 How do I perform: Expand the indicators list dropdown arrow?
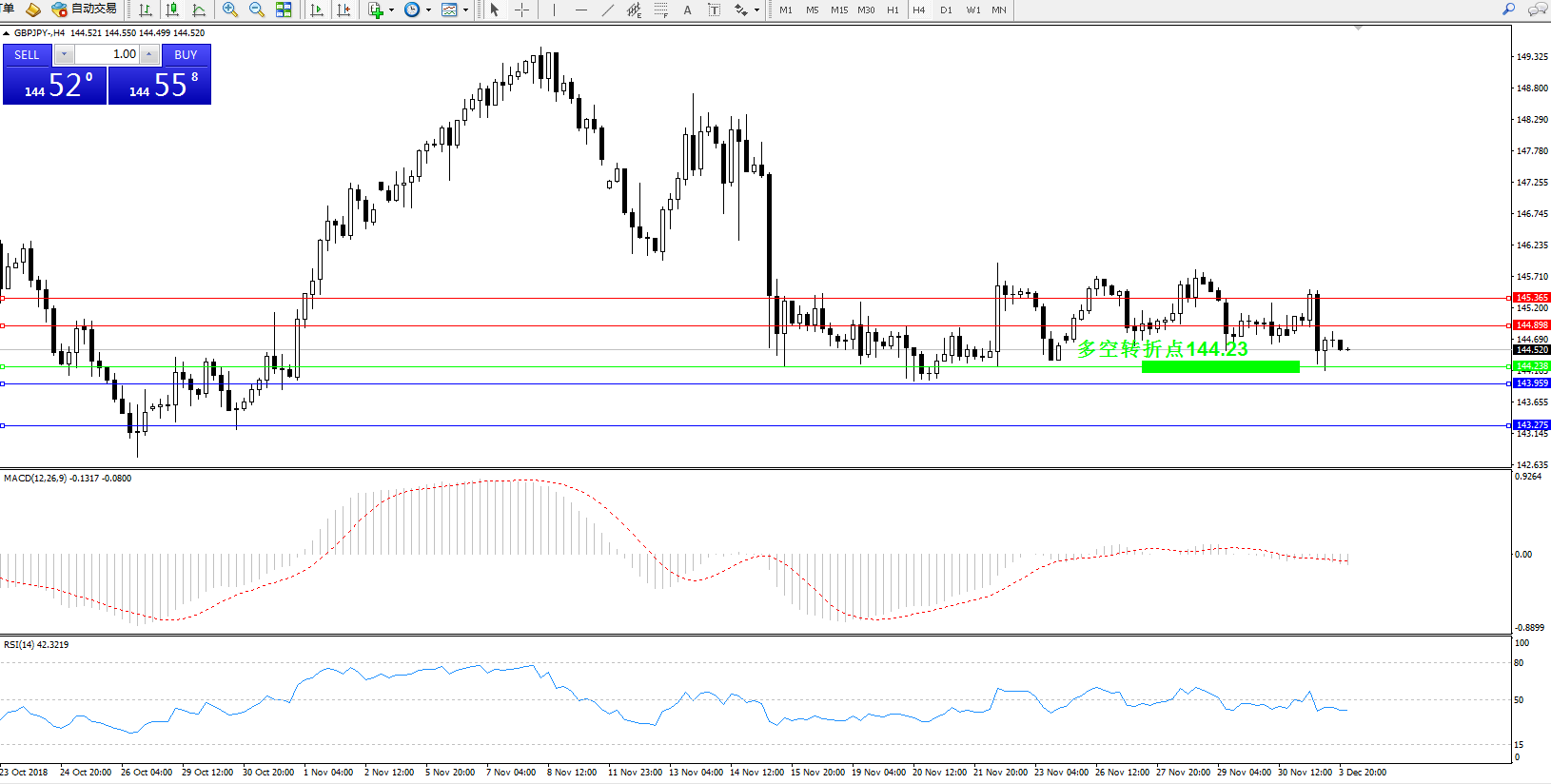tap(391, 10)
